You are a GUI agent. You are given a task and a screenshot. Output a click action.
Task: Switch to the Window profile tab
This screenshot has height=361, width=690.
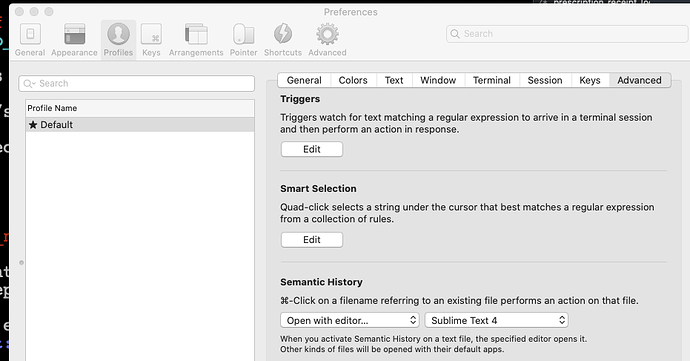pos(438,80)
